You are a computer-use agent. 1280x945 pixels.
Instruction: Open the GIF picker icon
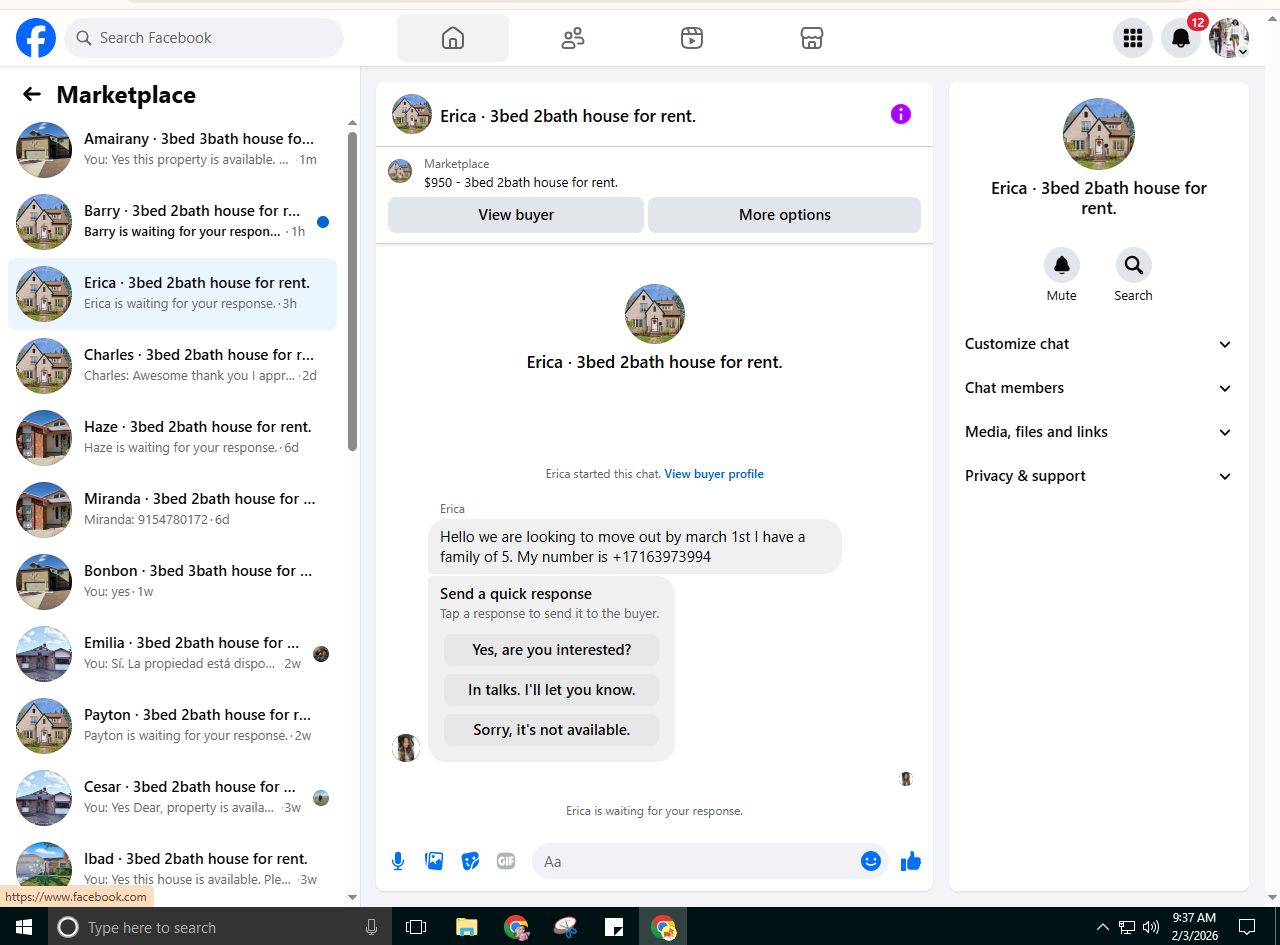[506, 861]
